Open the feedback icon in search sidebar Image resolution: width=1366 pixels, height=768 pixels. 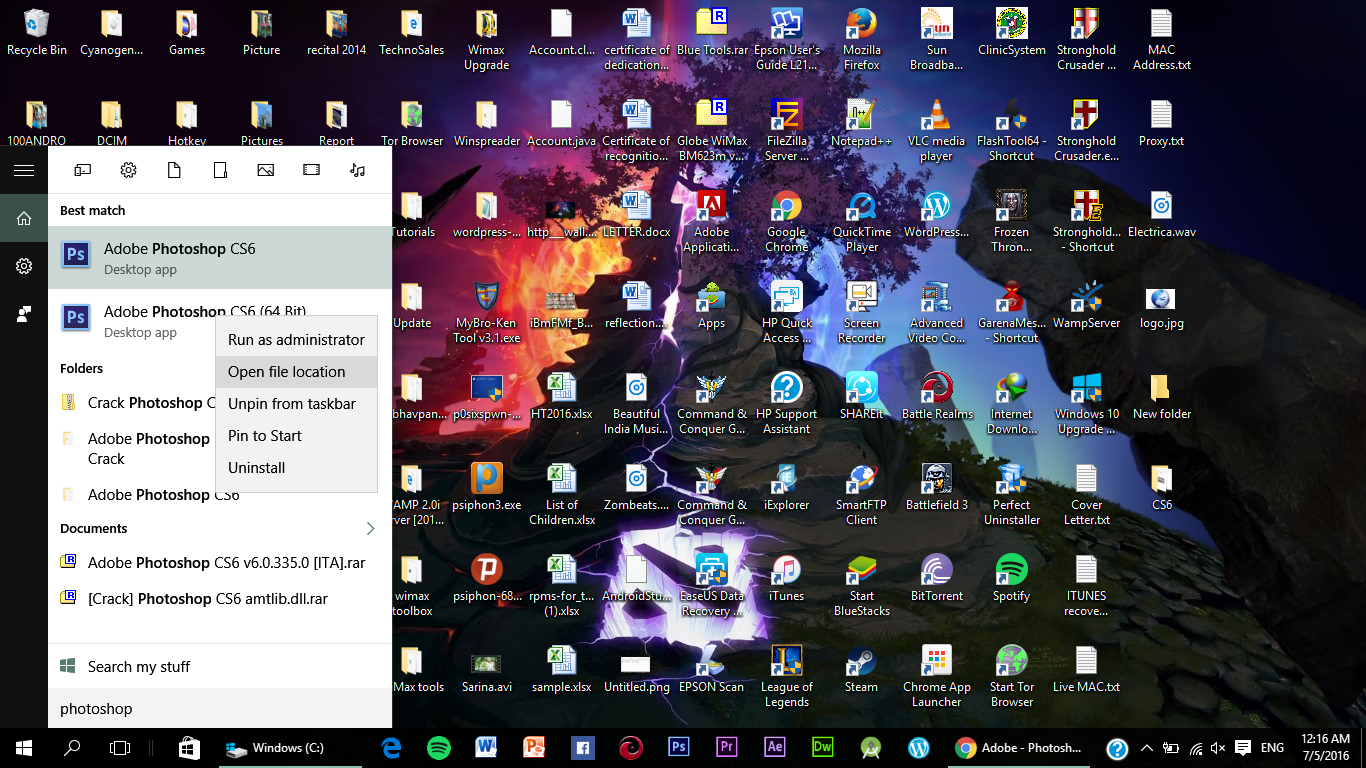[24, 314]
